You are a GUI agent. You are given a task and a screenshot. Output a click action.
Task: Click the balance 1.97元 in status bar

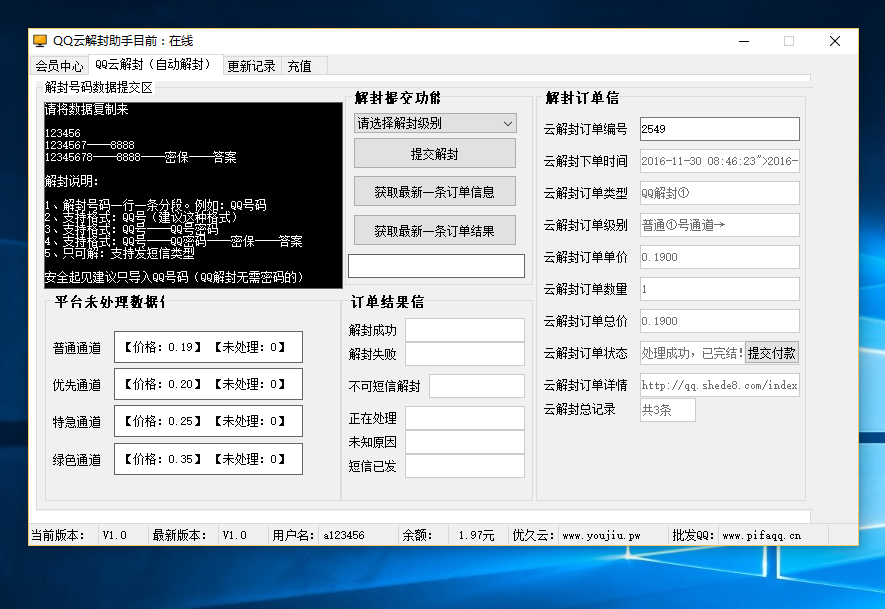476,535
